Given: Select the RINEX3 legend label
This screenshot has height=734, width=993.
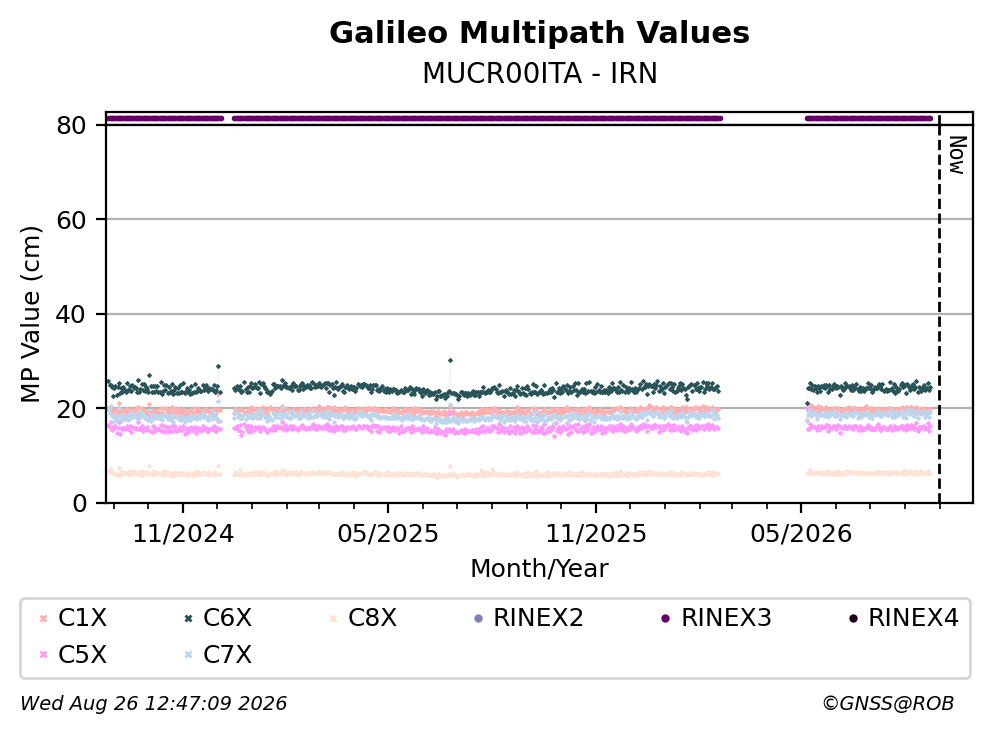Looking at the screenshot, I should click(x=726, y=618).
